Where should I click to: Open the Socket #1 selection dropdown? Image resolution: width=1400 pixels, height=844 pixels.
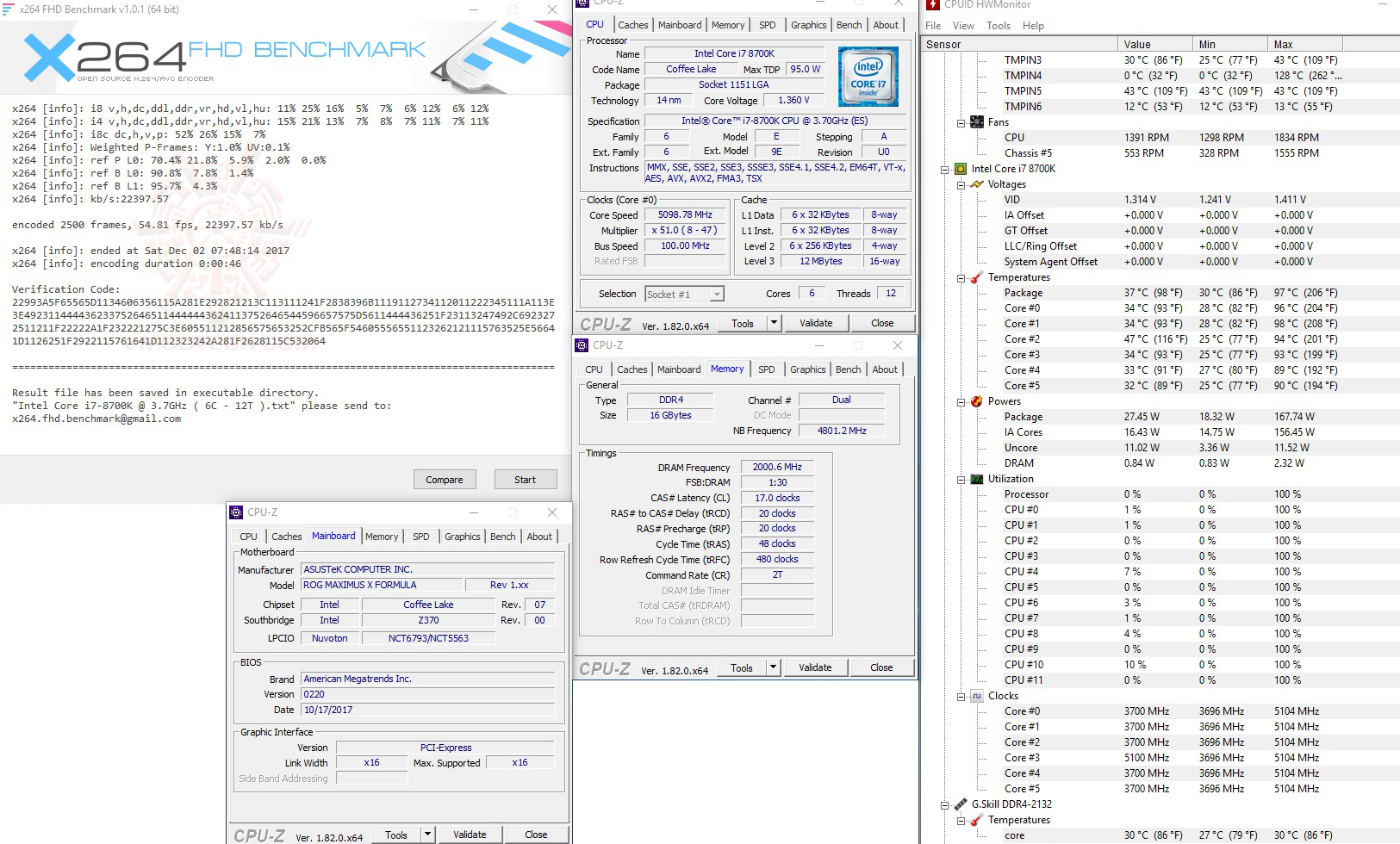pos(716,294)
